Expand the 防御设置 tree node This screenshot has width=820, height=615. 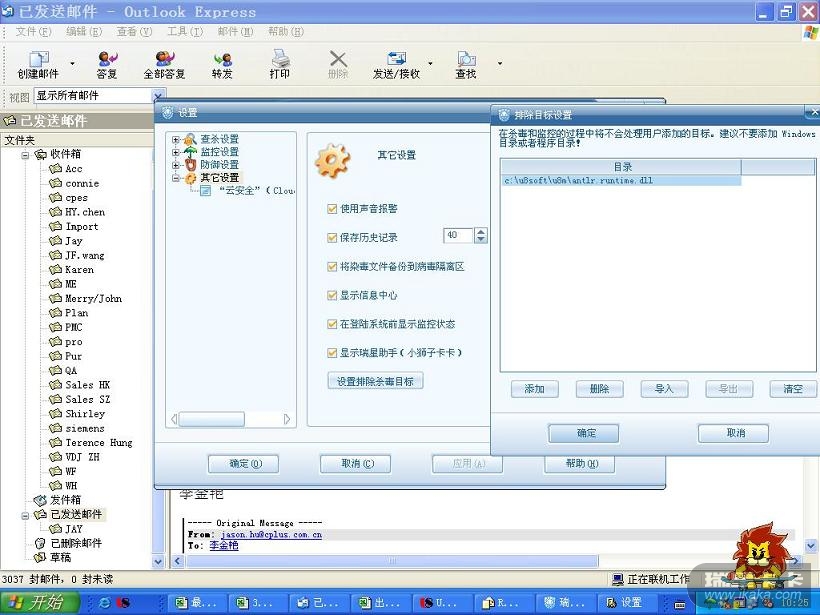(x=176, y=165)
